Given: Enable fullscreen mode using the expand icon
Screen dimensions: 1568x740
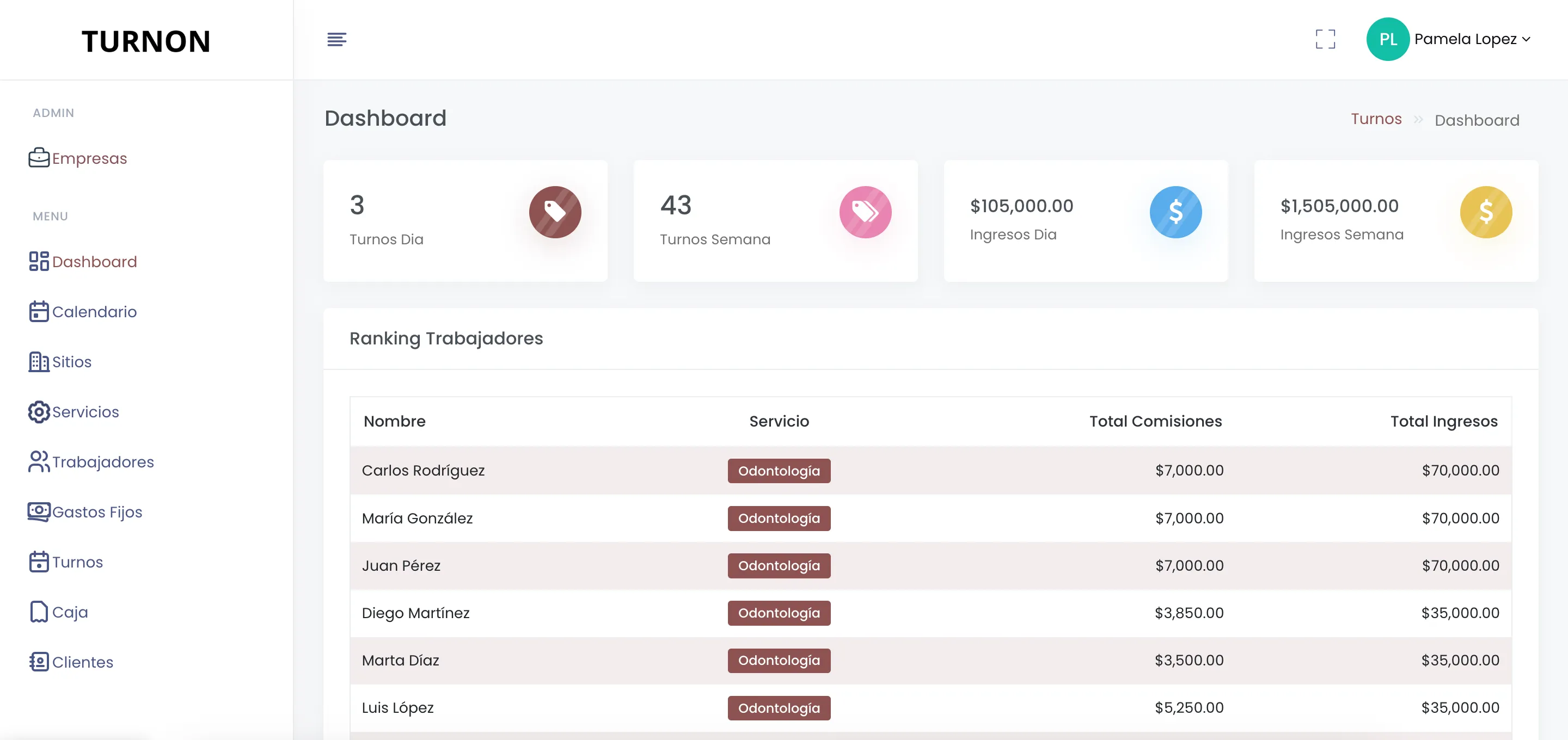Looking at the screenshot, I should [1325, 39].
